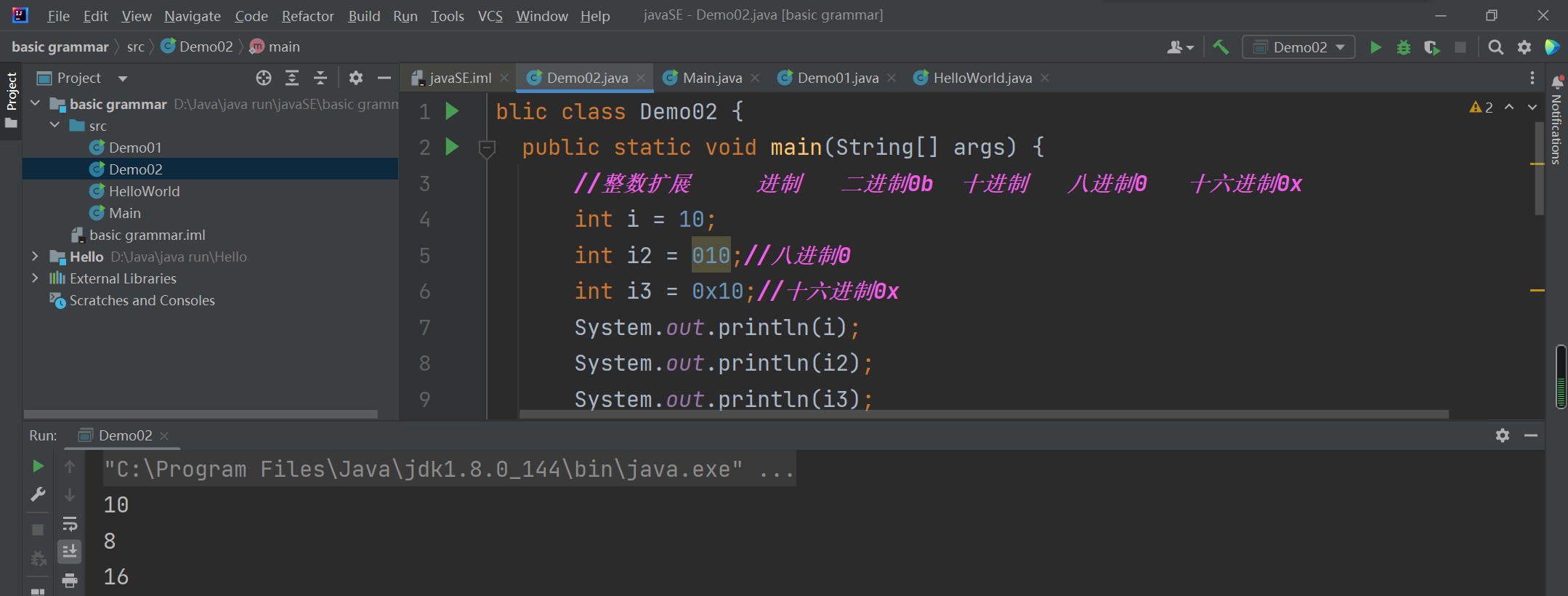This screenshot has width=1568, height=596.
Task: Collapse all in Project panel
Action: [x=320, y=78]
